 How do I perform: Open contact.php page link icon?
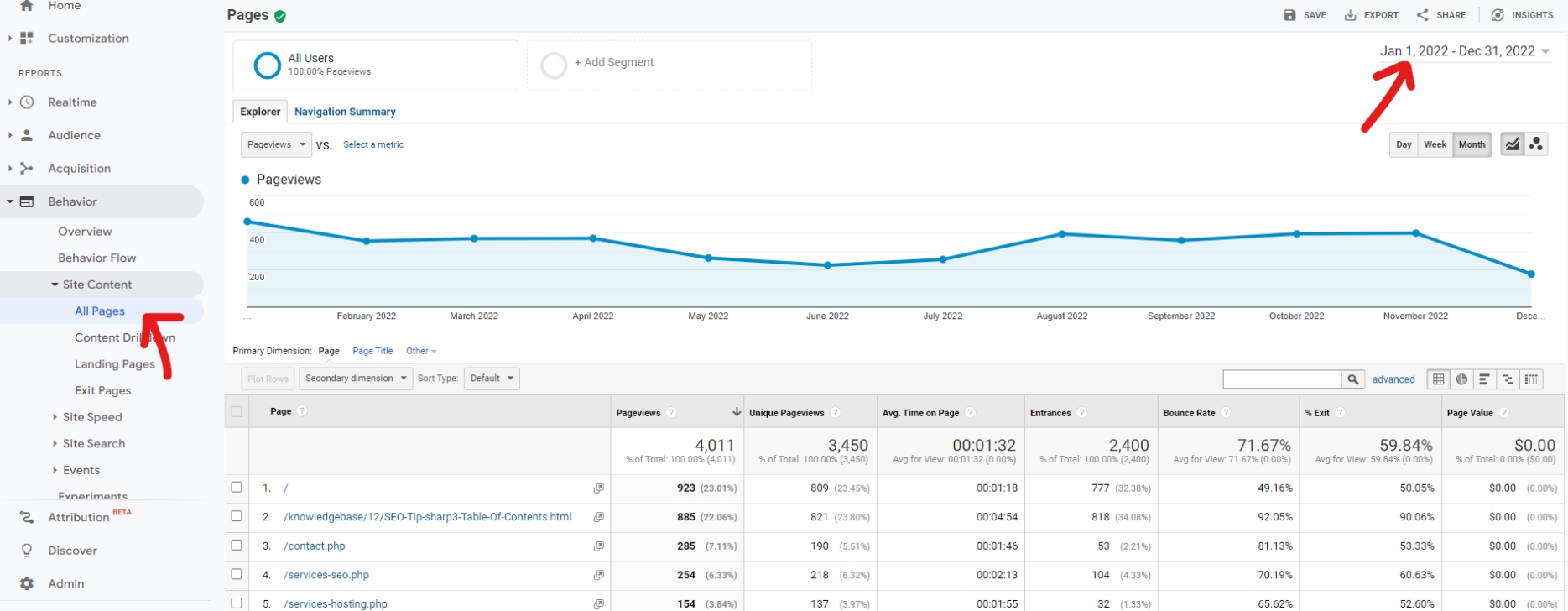click(x=598, y=546)
